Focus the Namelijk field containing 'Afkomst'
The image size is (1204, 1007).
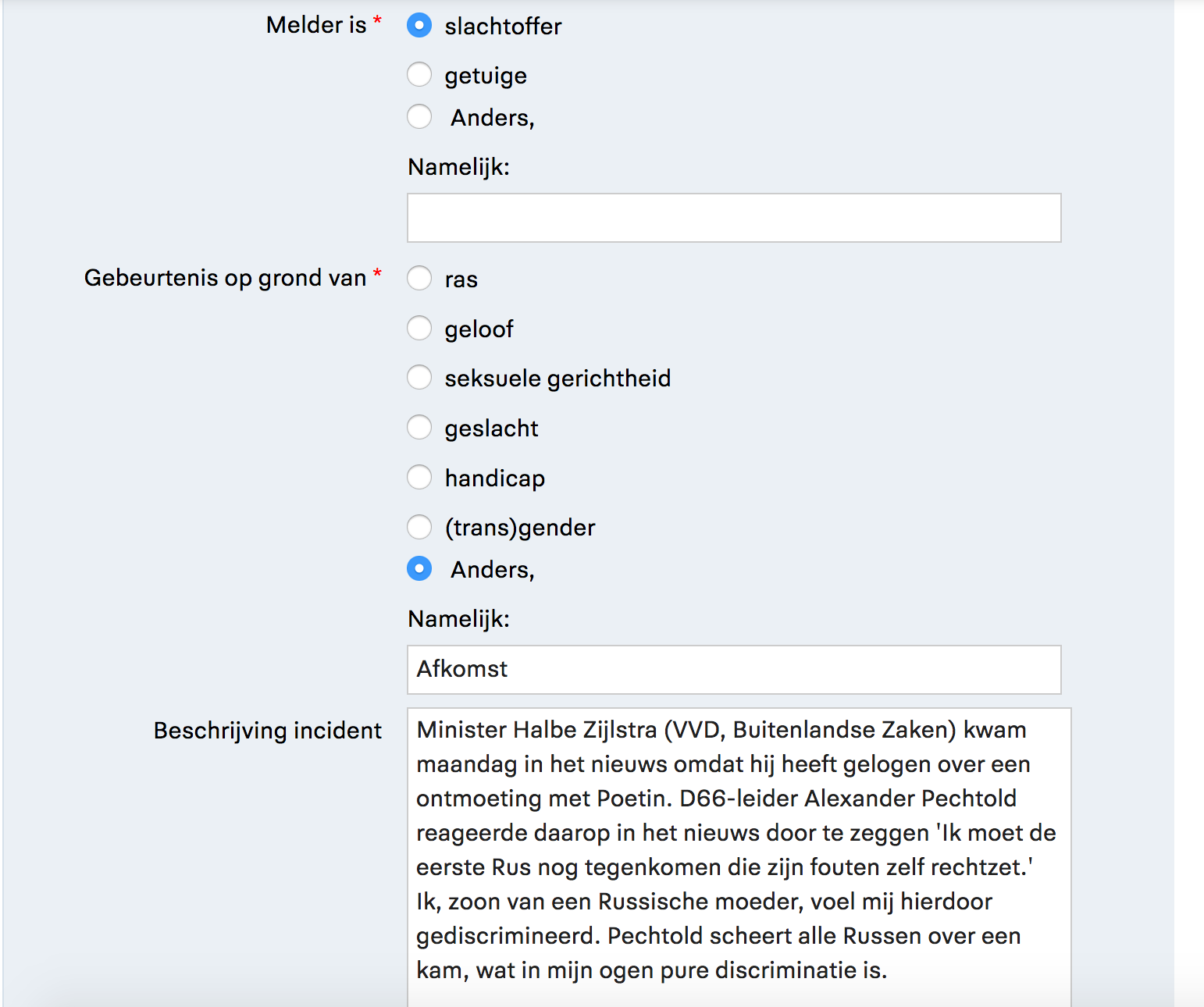734,670
